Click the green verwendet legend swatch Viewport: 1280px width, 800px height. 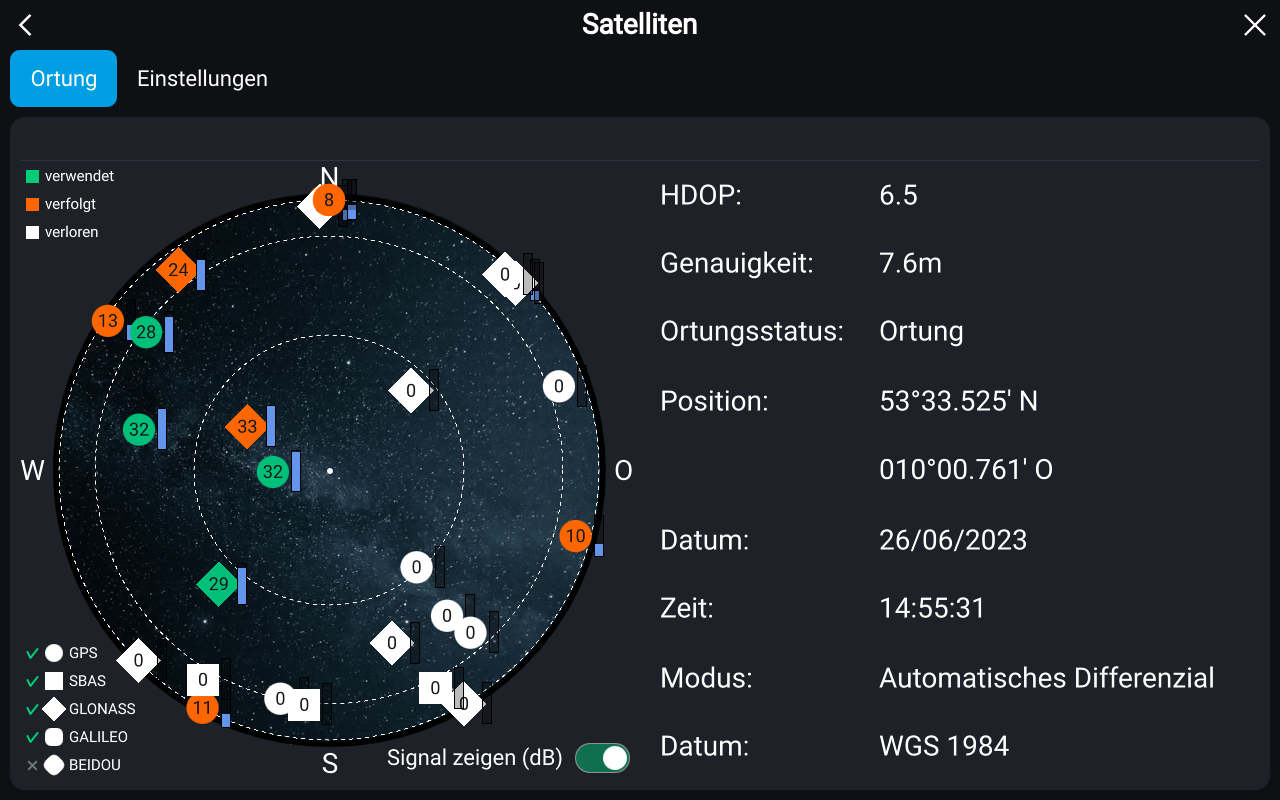(x=33, y=177)
